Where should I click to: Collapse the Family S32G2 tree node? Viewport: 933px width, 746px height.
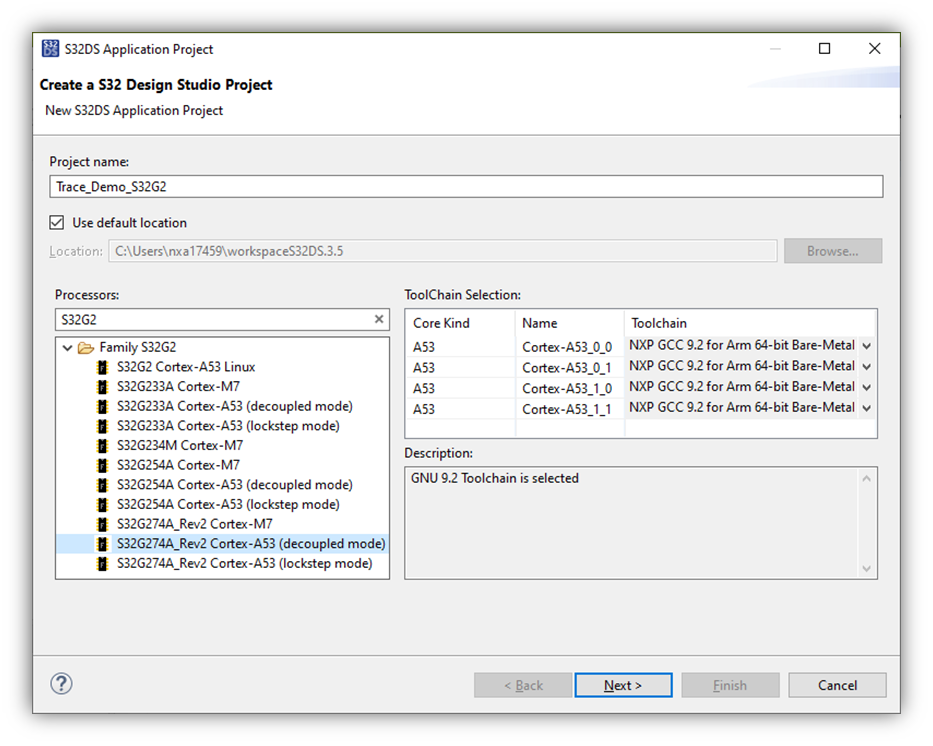pos(67,348)
